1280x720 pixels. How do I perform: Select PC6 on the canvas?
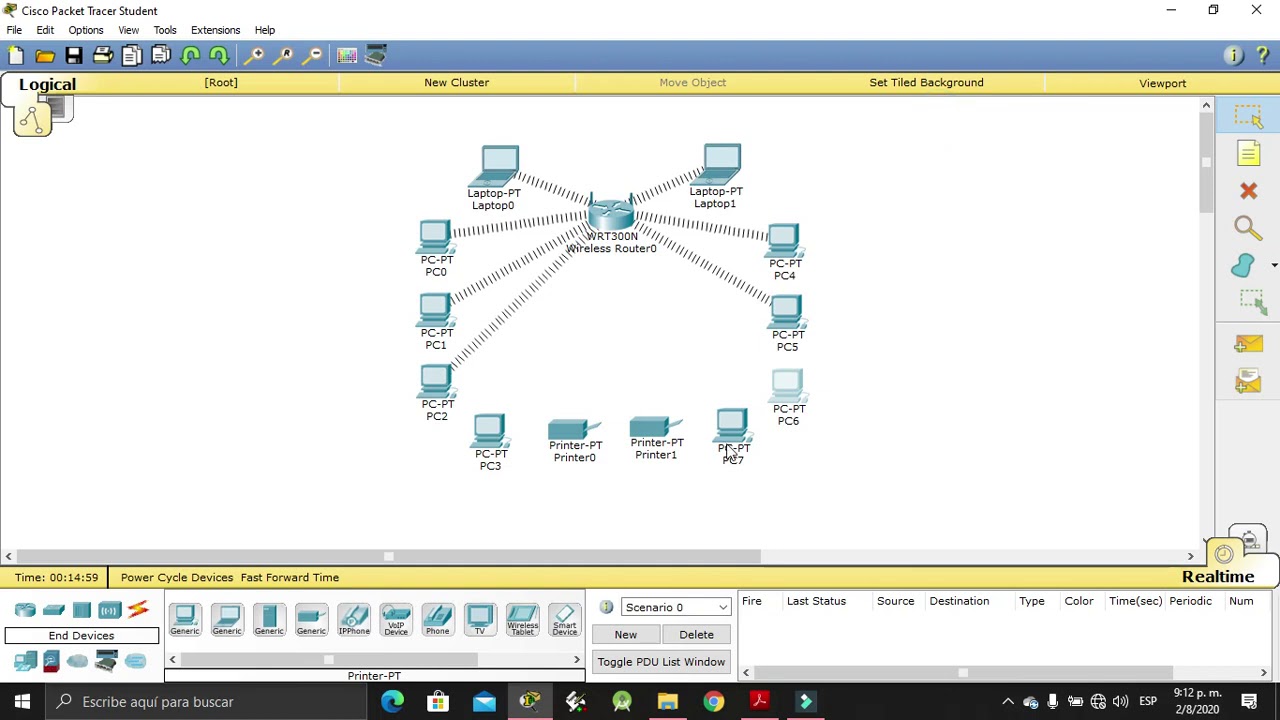787,386
